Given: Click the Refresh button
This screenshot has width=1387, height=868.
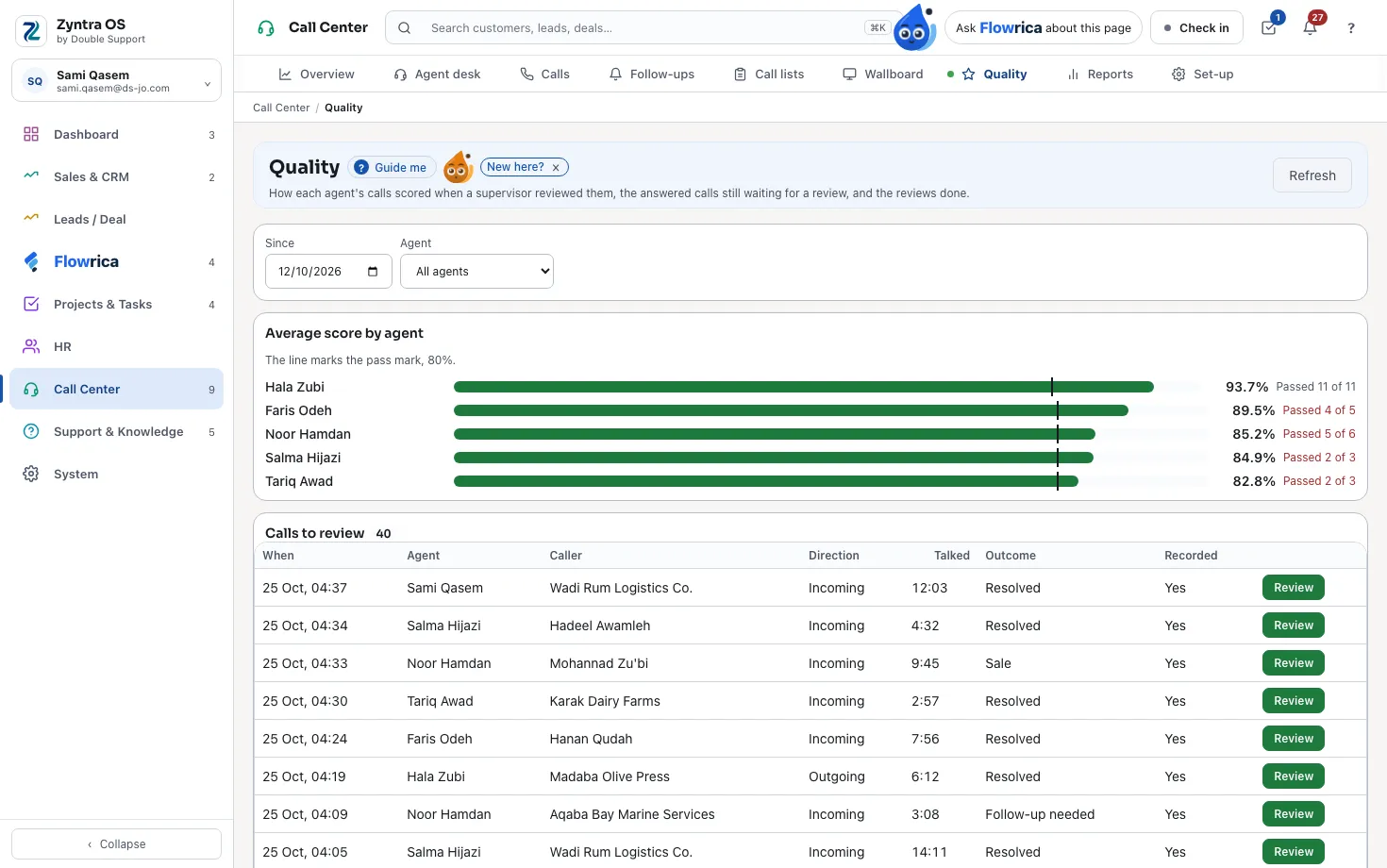Looking at the screenshot, I should click(1312, 175).
